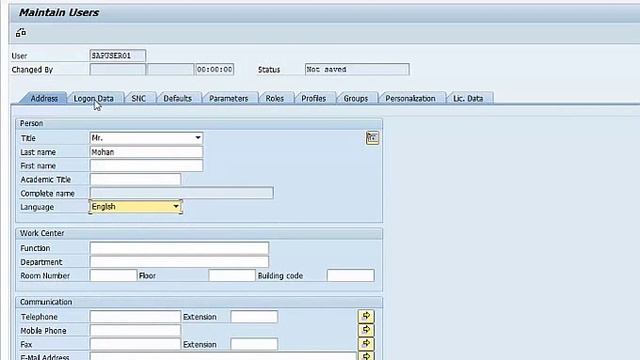The width and height of the screenshot is (640, 360).
Task: Click the Academic Title input field
Action: [x=135, y=179]
